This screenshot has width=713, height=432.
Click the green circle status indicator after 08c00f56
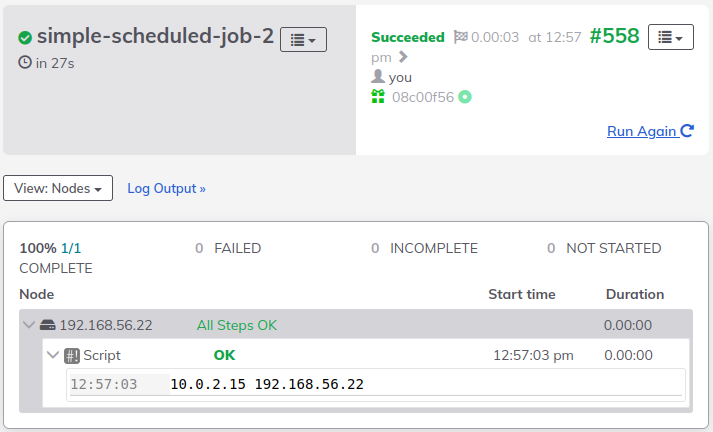click(x=465, y=97)
